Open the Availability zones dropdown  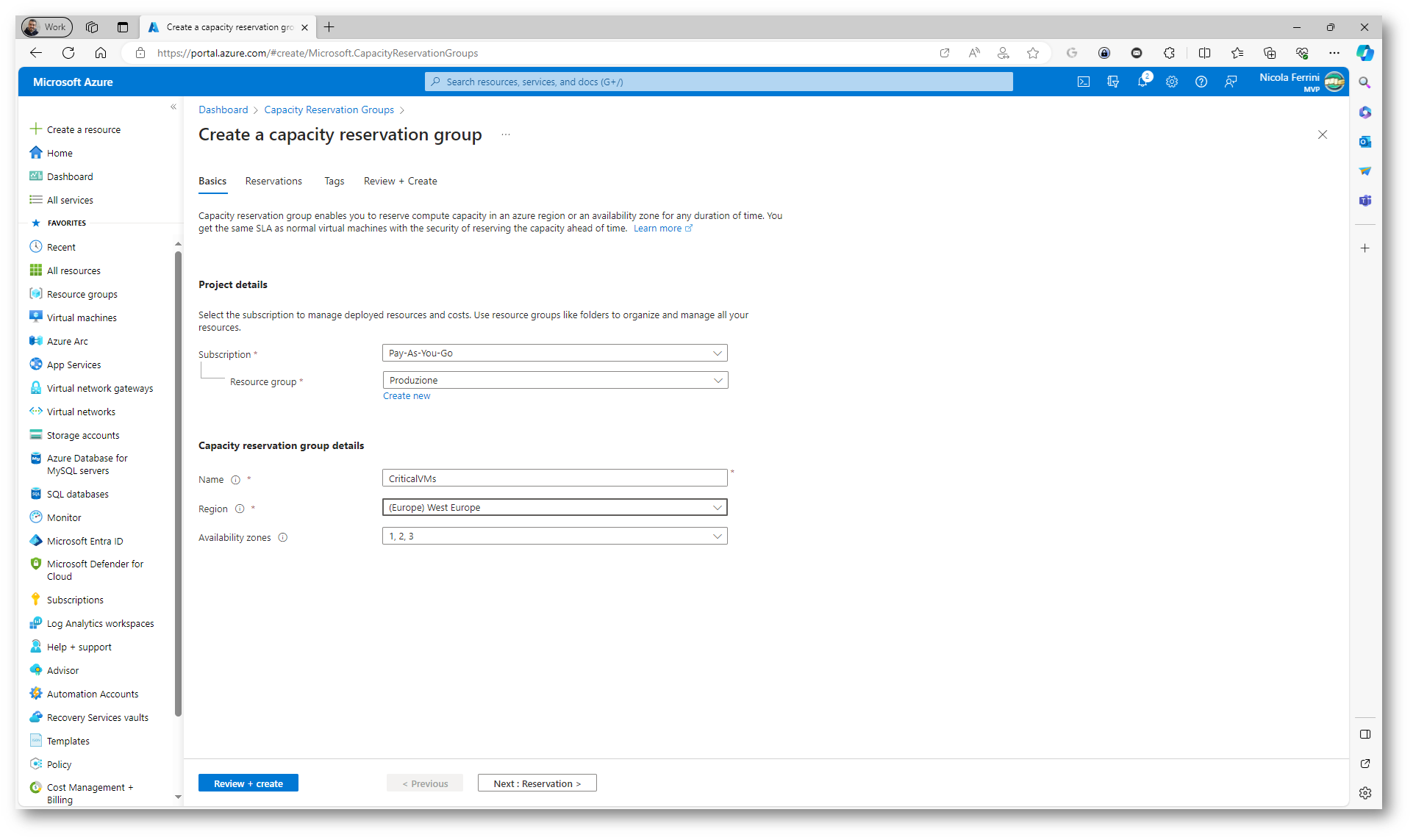click(x=555, y=536)
